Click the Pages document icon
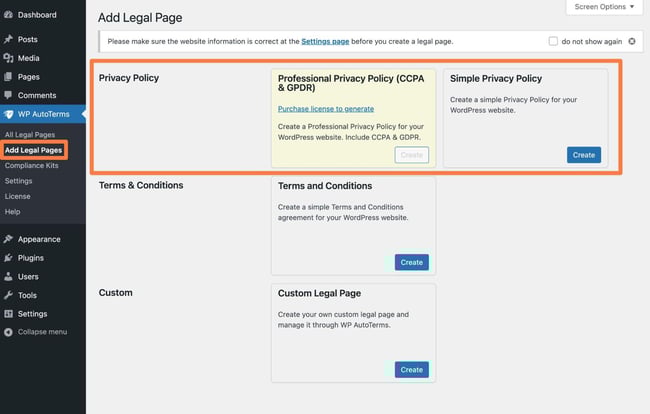The image size is (650, 414). click(x=8, y=77)
